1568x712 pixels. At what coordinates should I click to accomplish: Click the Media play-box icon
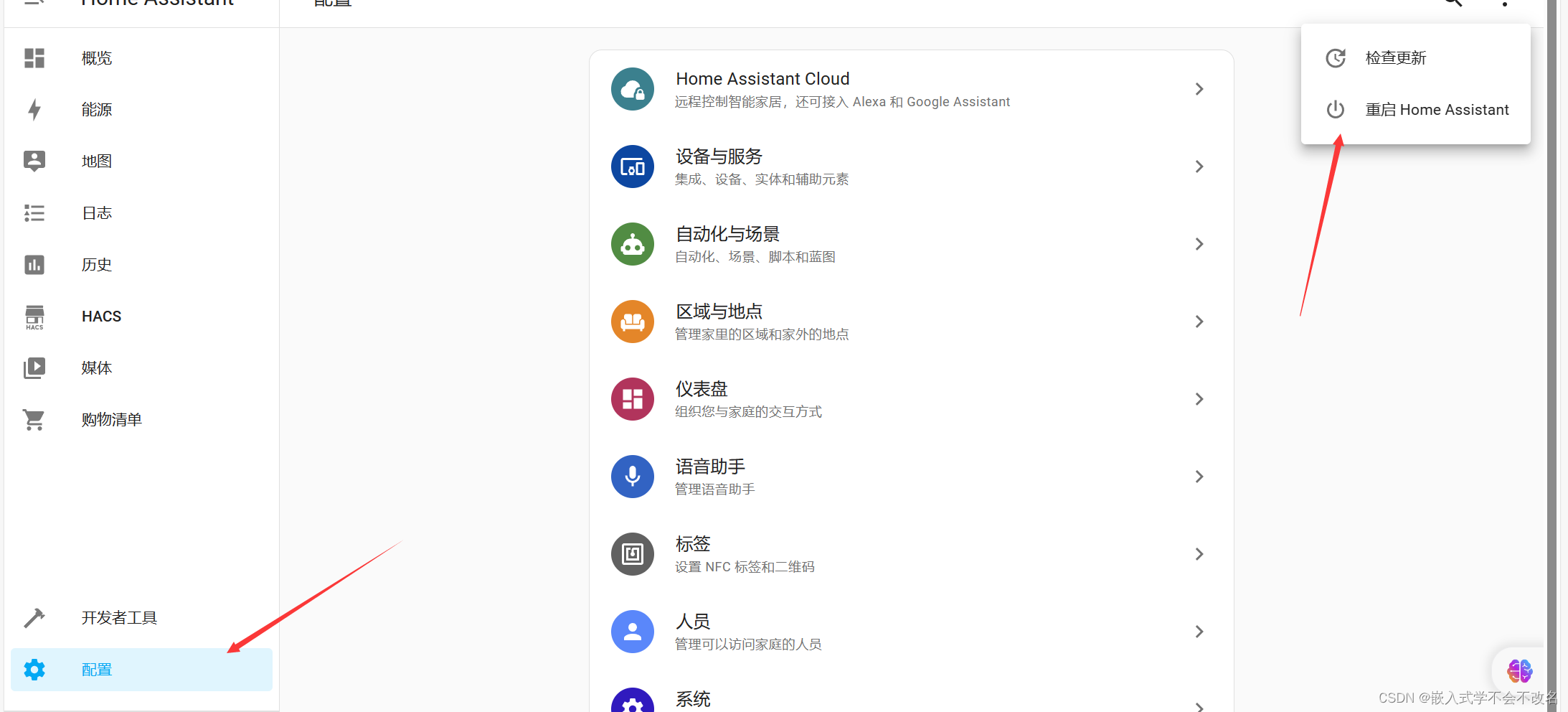(x=34, y=368)
